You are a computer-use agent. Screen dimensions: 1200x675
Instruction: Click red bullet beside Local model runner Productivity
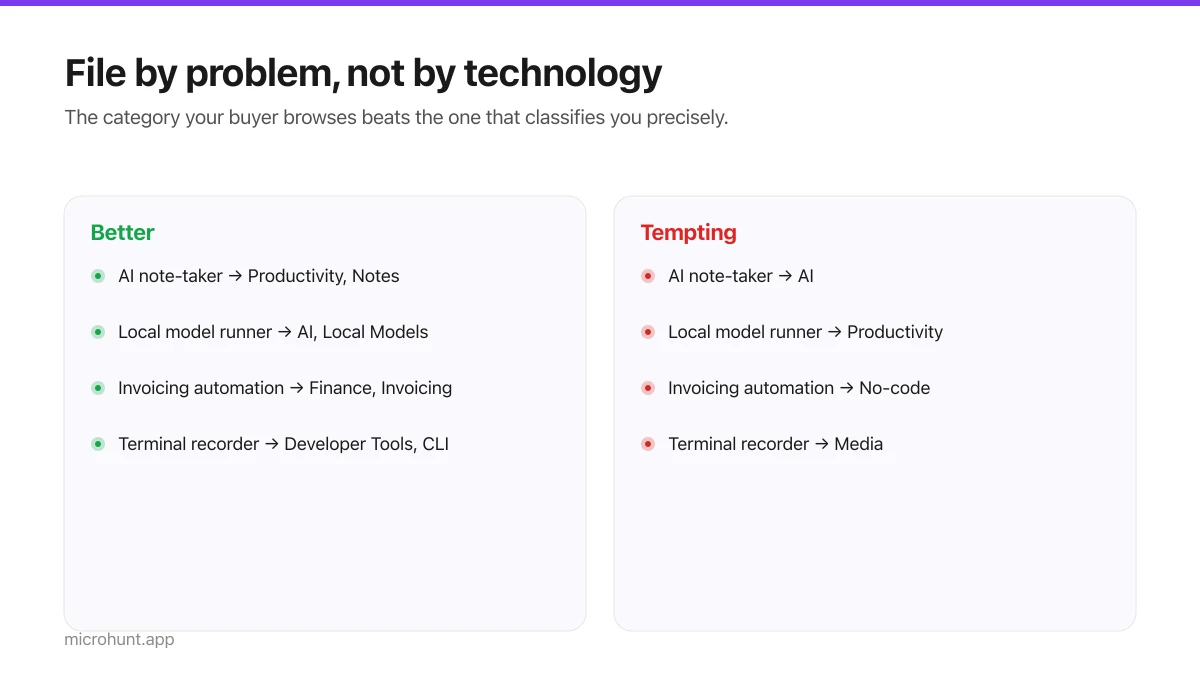(648, 332)
